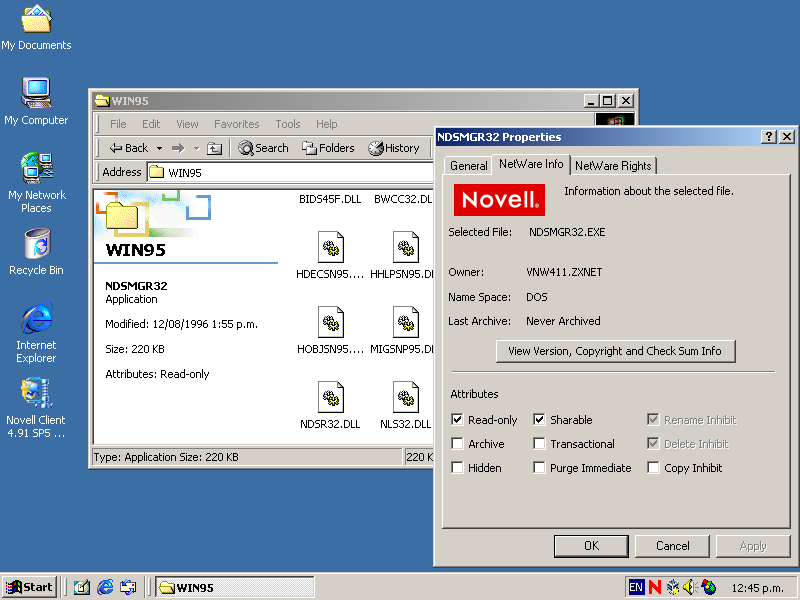The width and height of the screenshot is (800, 600).
Task: Open the volume speaker tray icon
Action: coord(690,587)
